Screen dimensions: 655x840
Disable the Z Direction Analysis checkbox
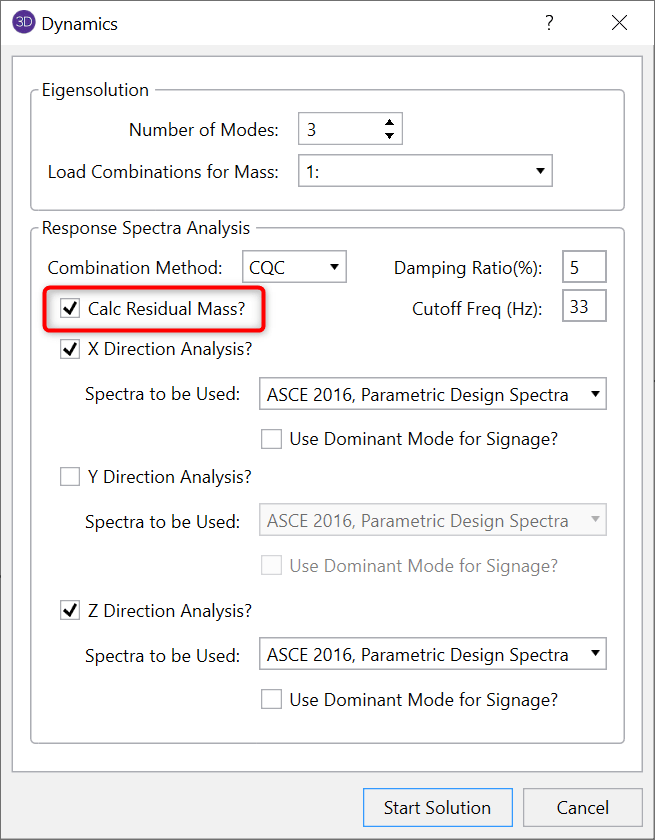coord(70,610)
